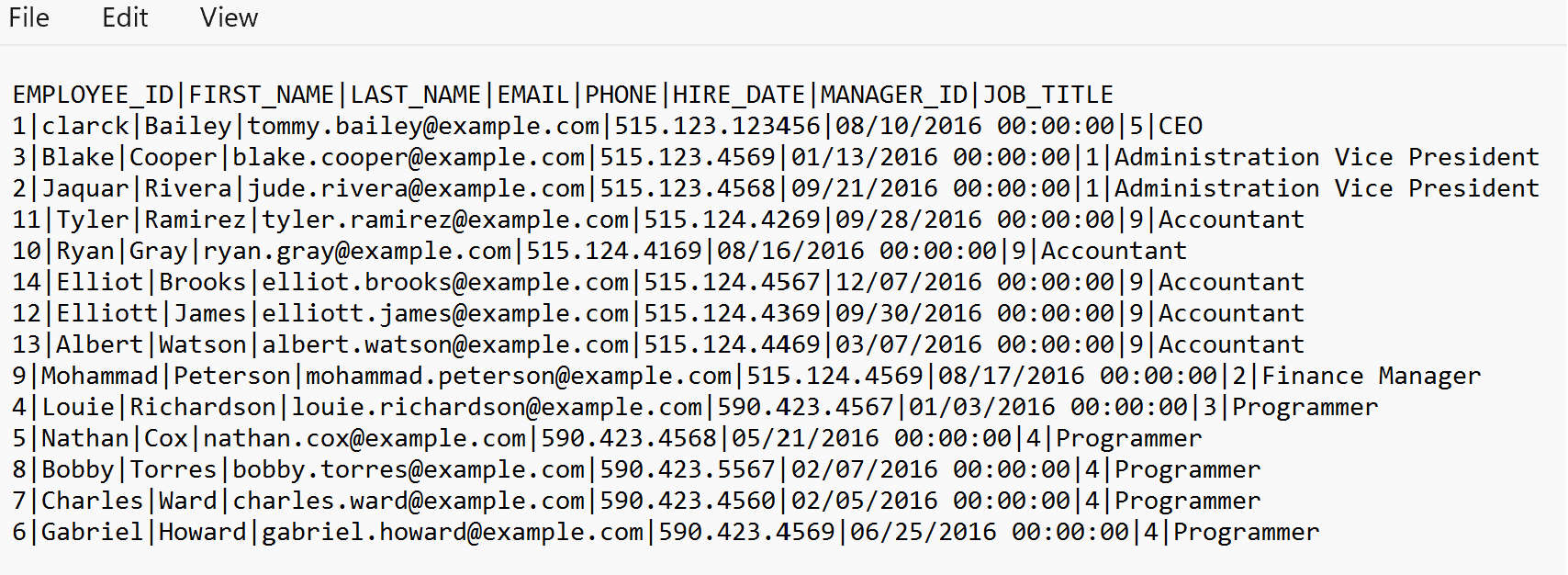Click the word CEO in first row
This screenshot has width=1568, height=575.
(x=1181, y=126)
